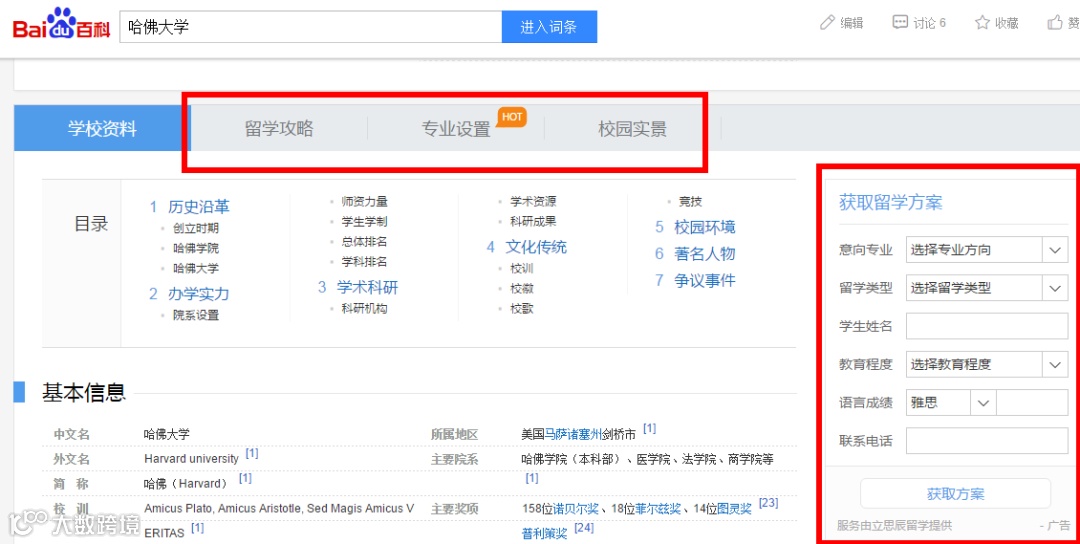Jump to 校歌 subsection
Viewport: 1080px width, 544px height.
522,308
